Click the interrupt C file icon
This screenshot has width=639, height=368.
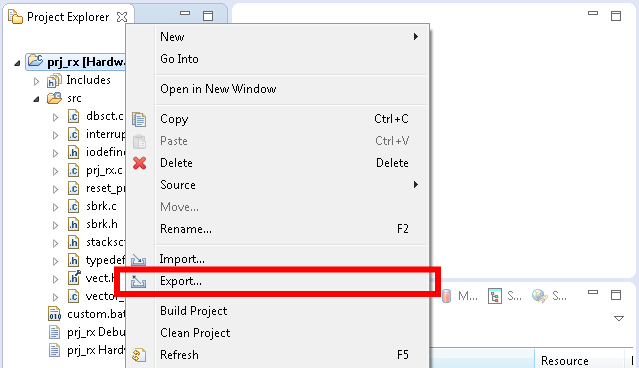[73, 134]
